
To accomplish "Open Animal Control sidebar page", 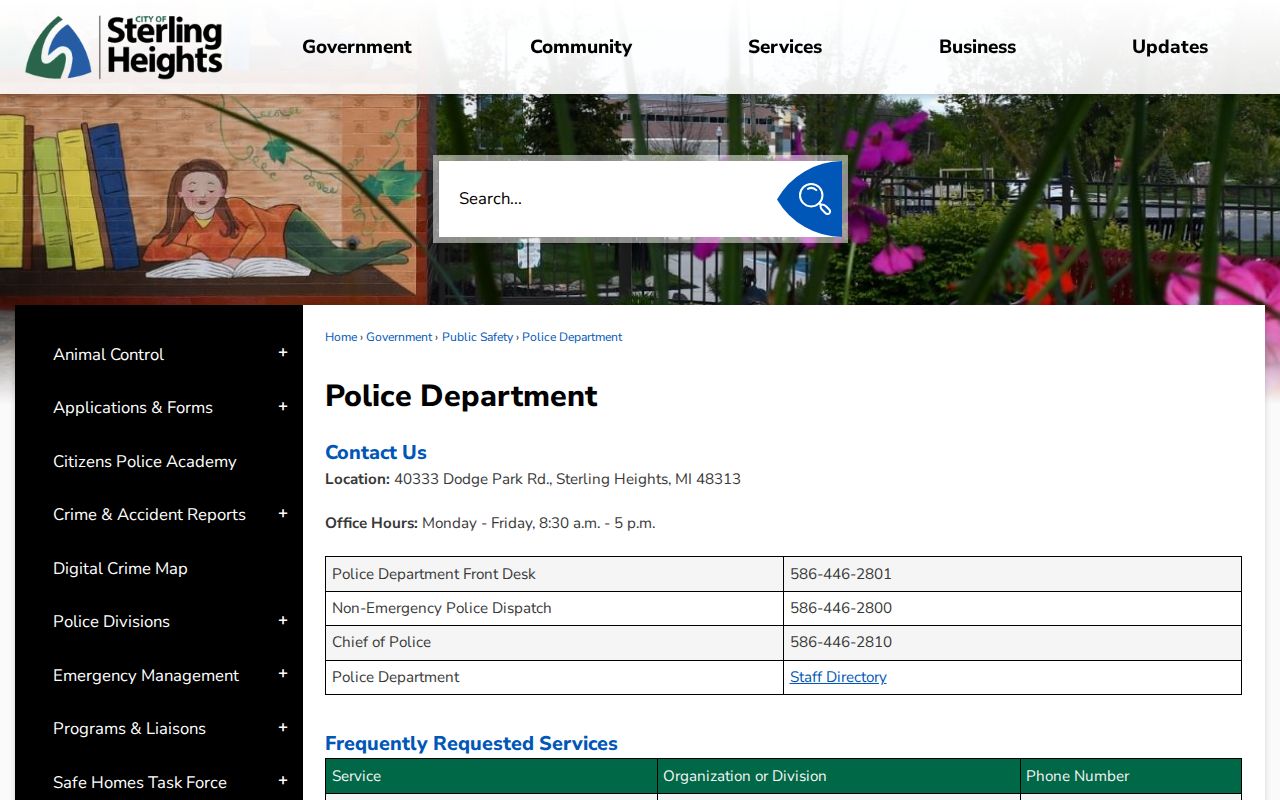I will 108,354.
